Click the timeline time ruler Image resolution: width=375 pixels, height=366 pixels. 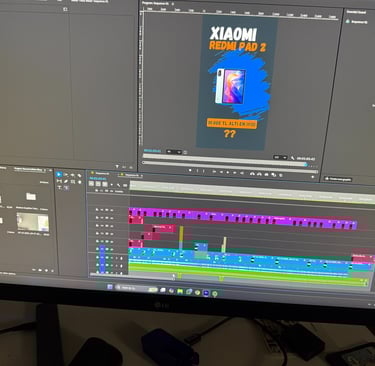252,192
